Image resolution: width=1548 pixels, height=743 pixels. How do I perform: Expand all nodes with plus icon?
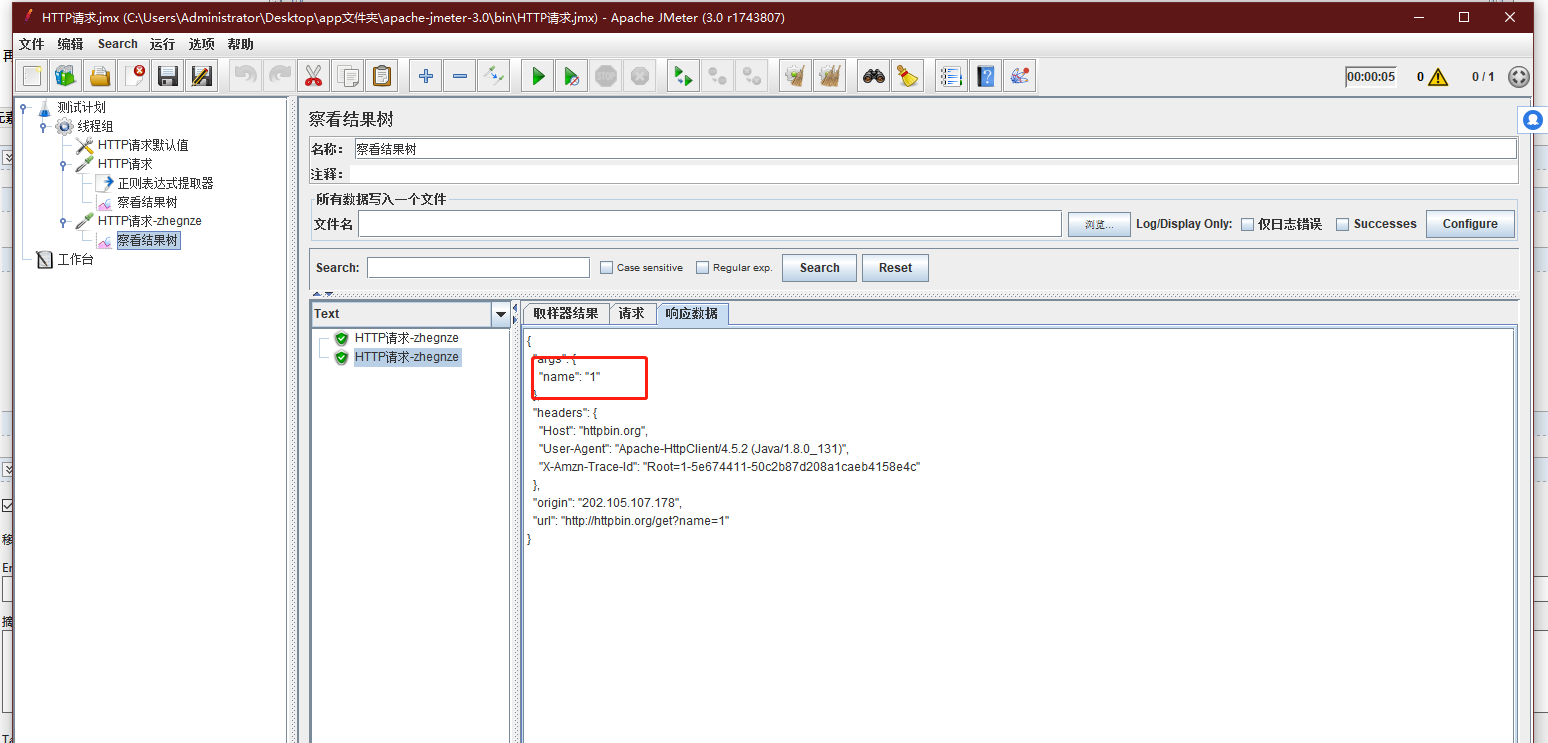pos(425,76)
